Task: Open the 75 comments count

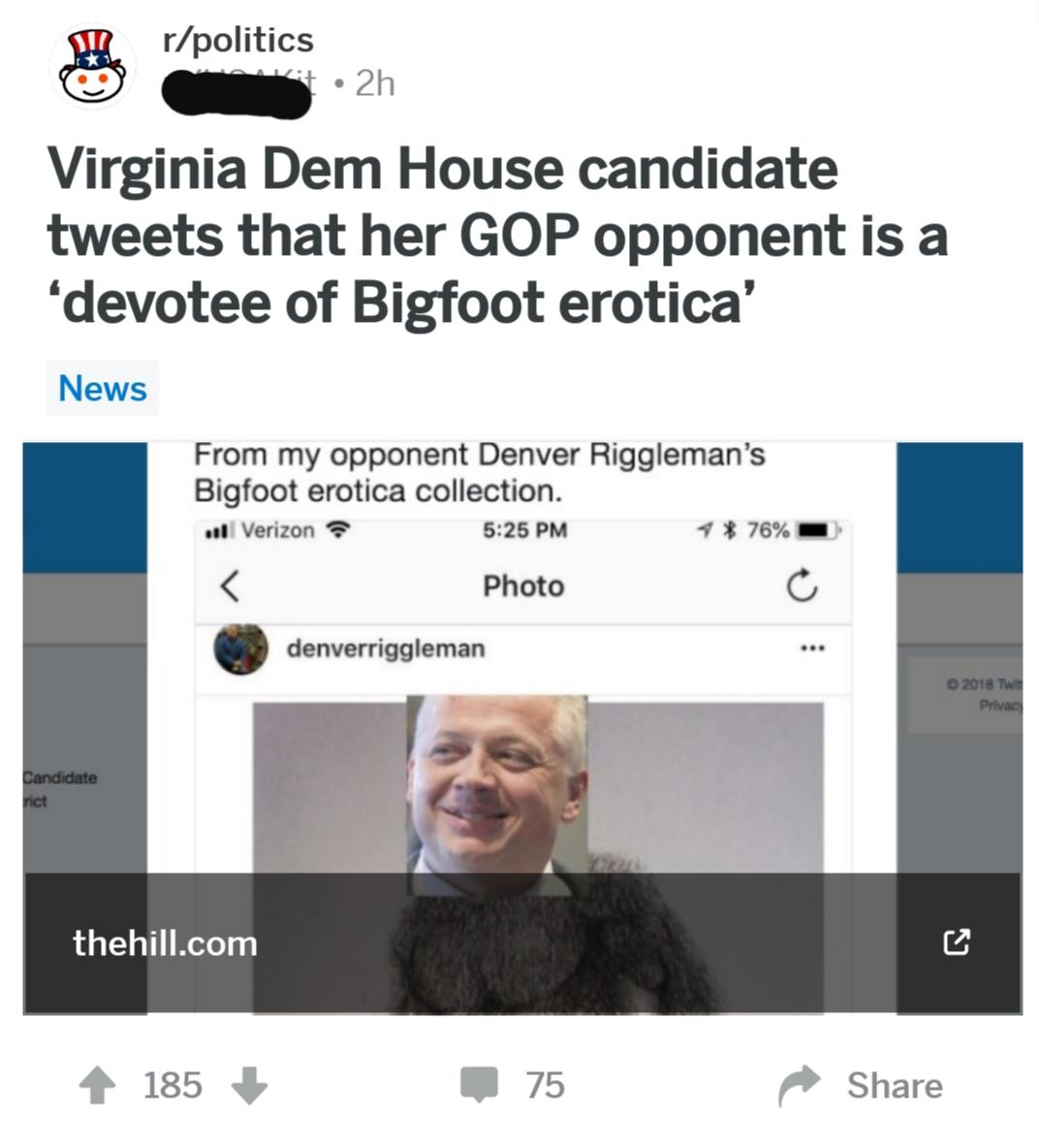Action: tap(546, 1086)
